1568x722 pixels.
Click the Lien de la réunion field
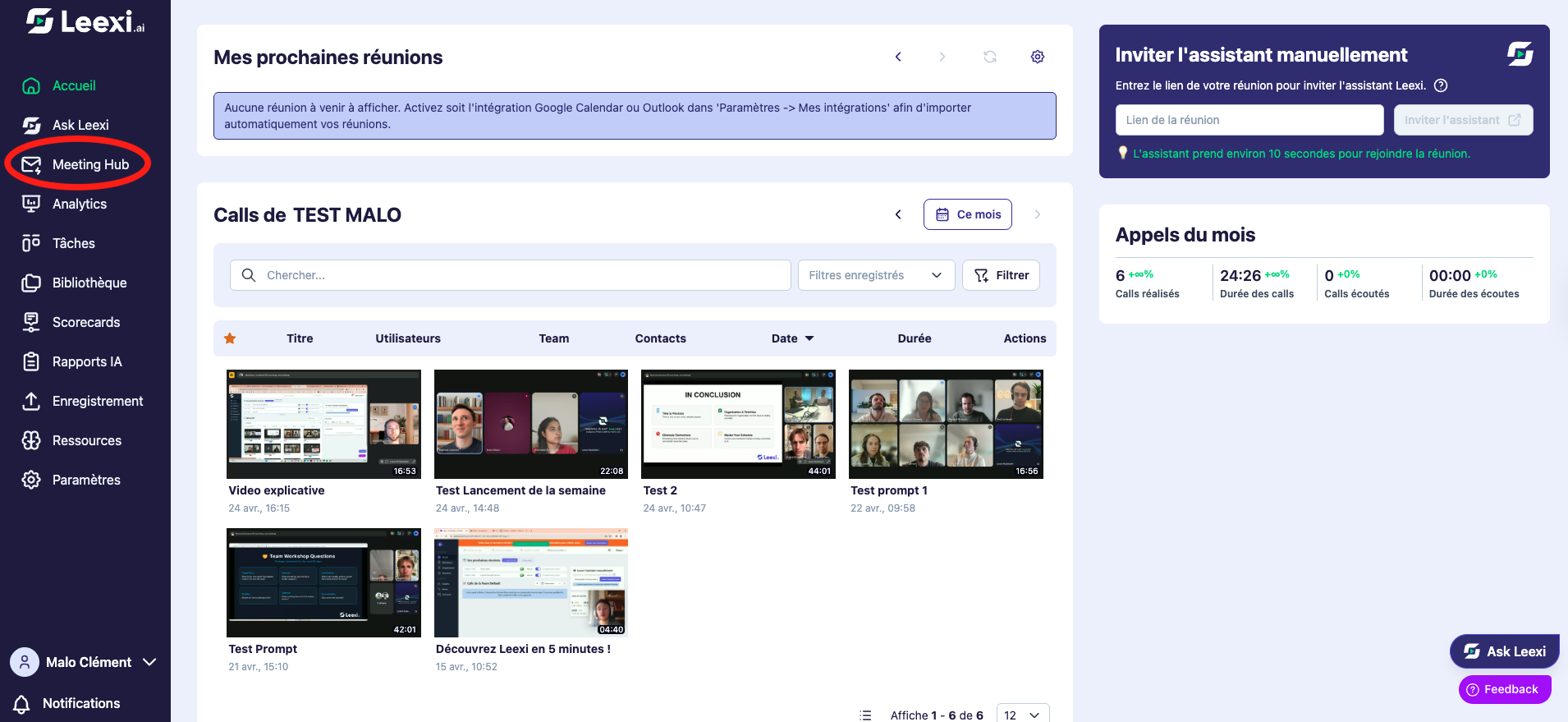[x=1249, y=120]
